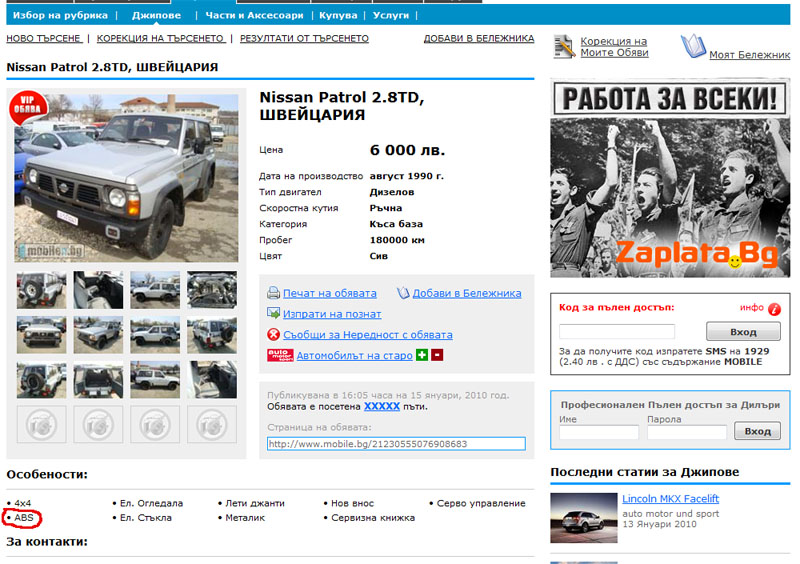Viewport: 800px width, 564px height.
Task: Click the Моят Бележник book icon
Action: tap(693, 46)
